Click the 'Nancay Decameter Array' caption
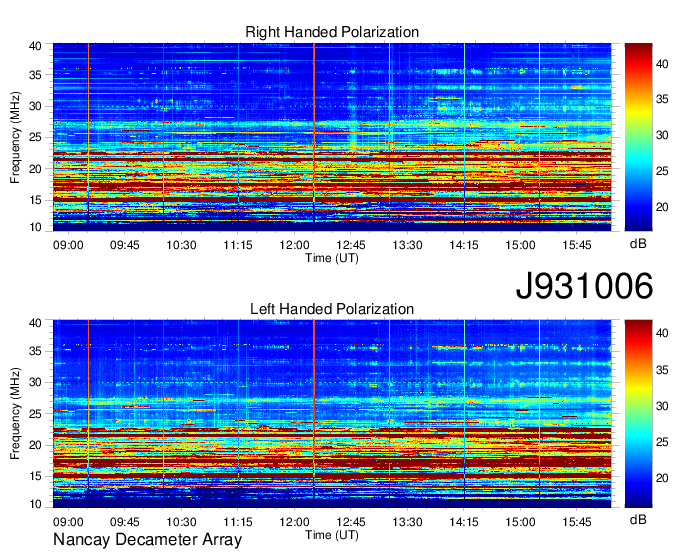This screenshot has height=552, width=680. [147, 539]
